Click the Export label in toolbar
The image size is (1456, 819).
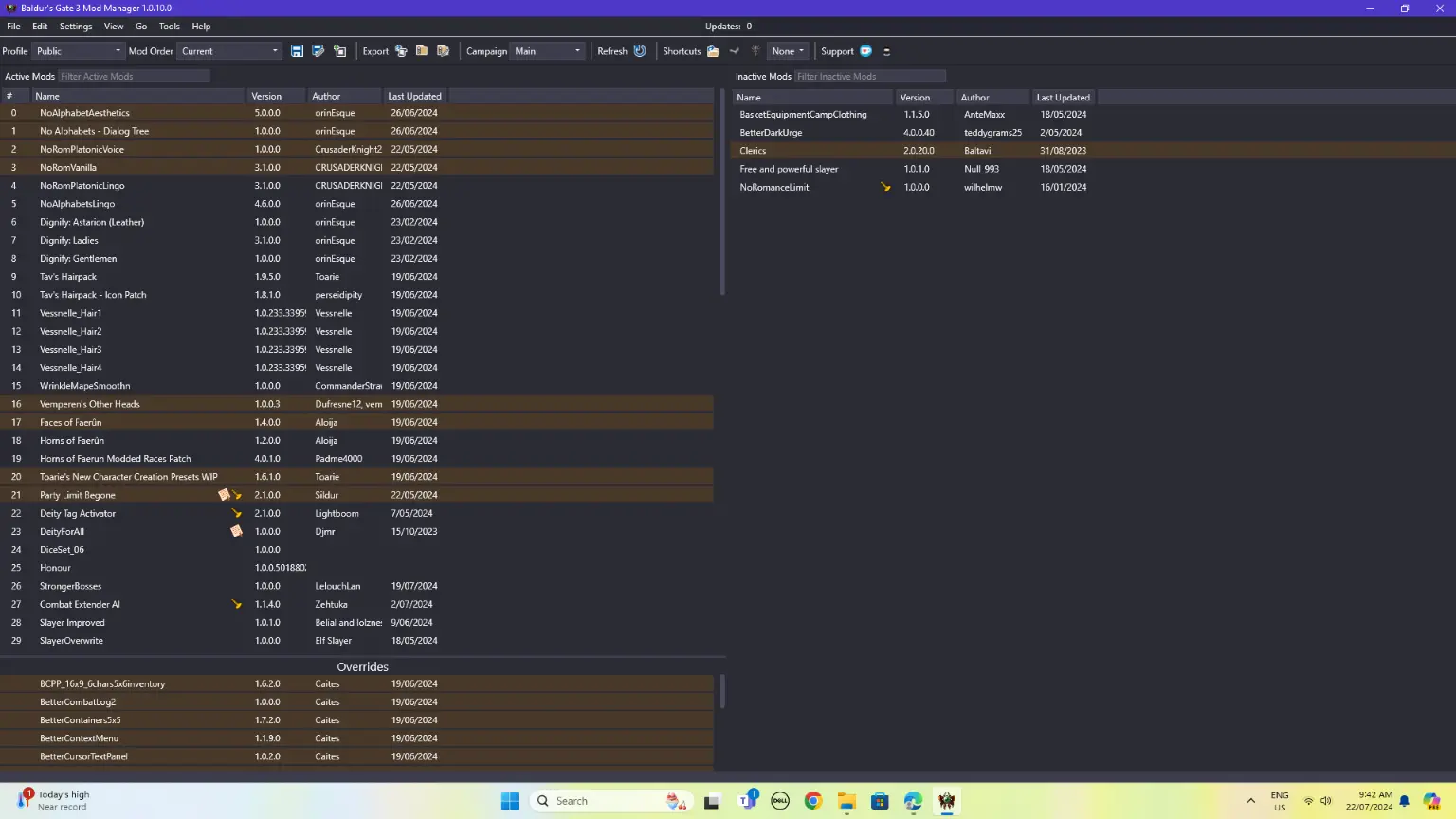[375, 51]
